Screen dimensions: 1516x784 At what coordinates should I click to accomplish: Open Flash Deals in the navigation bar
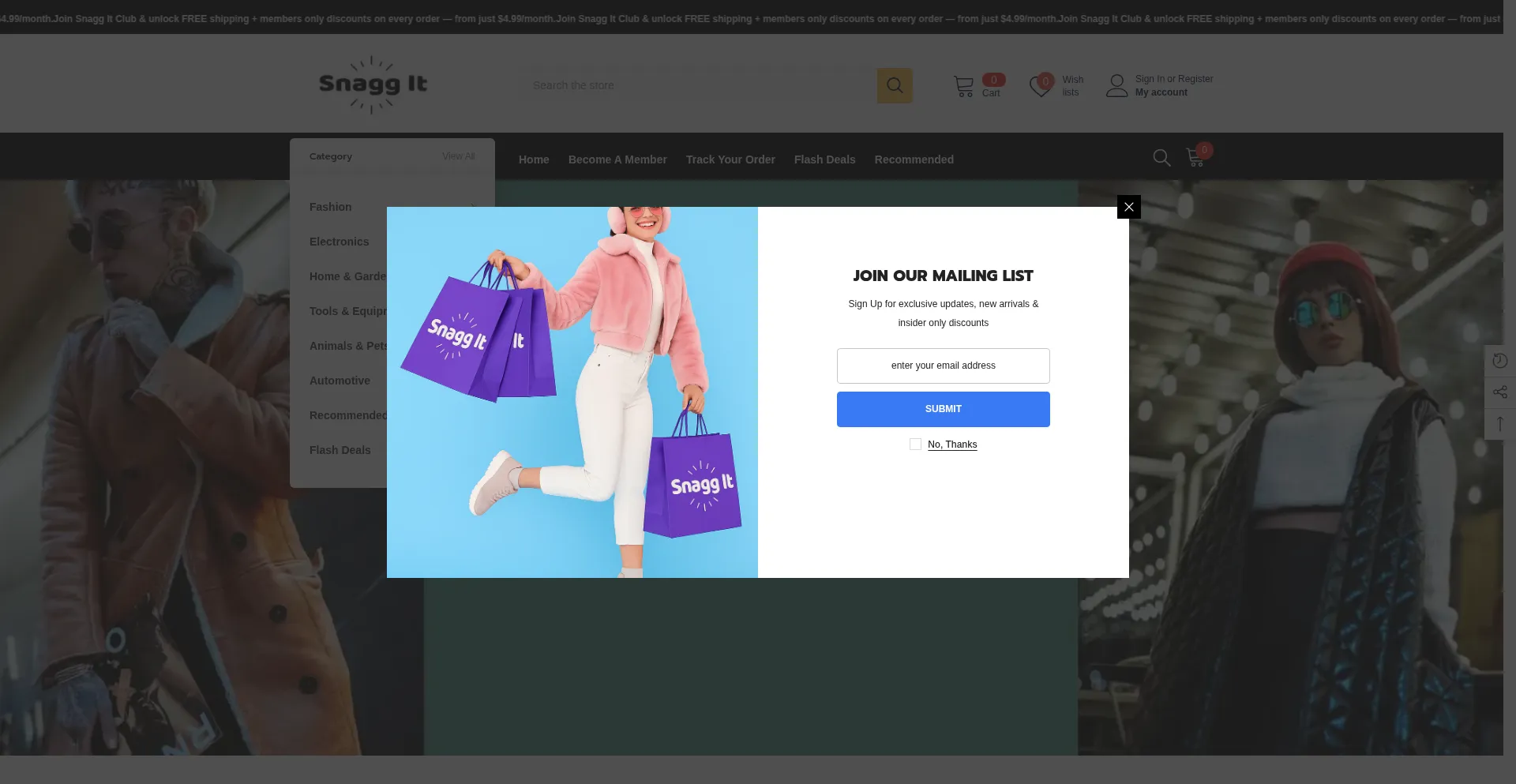[x=824, y=159]
